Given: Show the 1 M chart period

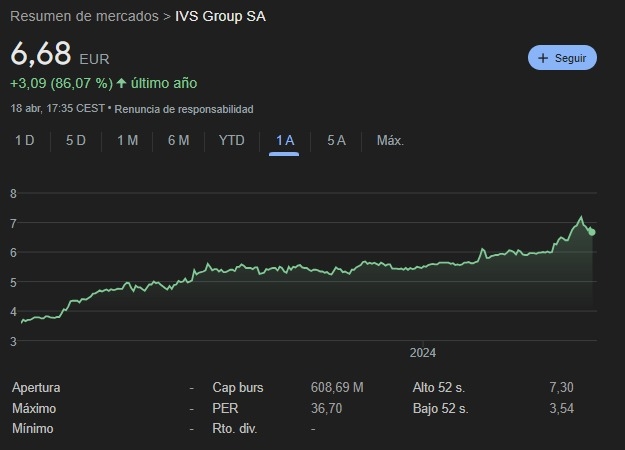Looking at the screenshot, I should (x=127, y=141).
